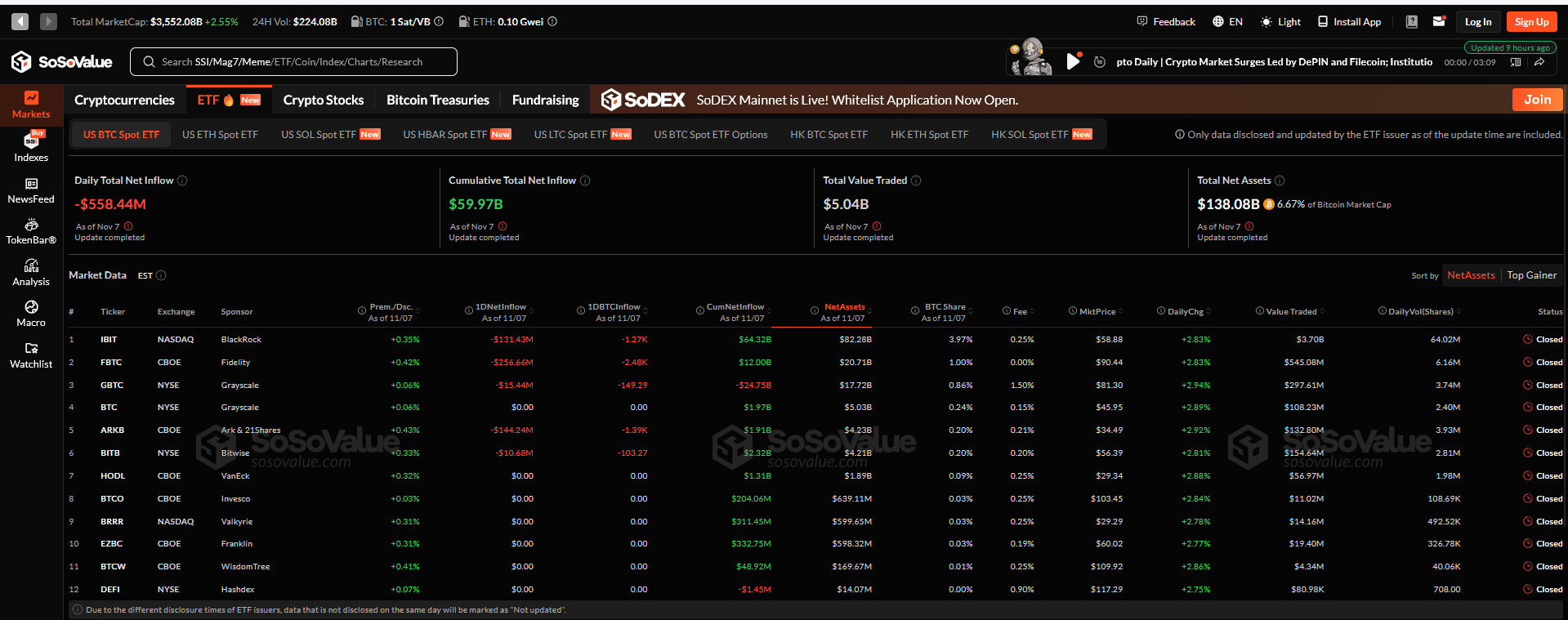Screen dimensions: 1568x620
Task: Open info icon next to Total Value Traded
Action: pos(916,181)
